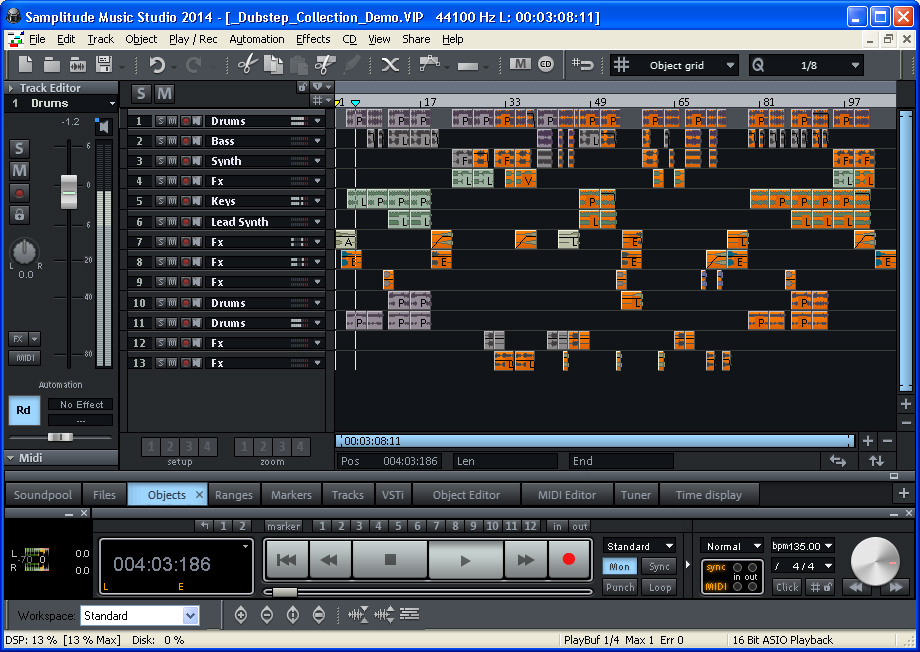Viewport: 920px width, 652px height.
Task: Switch to the MIDI Editor tab
Action: coord(567,495)
